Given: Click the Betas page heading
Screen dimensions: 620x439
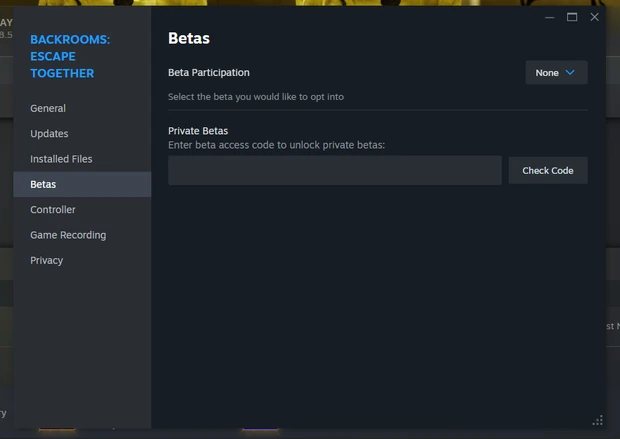Looking at the screenshot, I should [188, 38].
